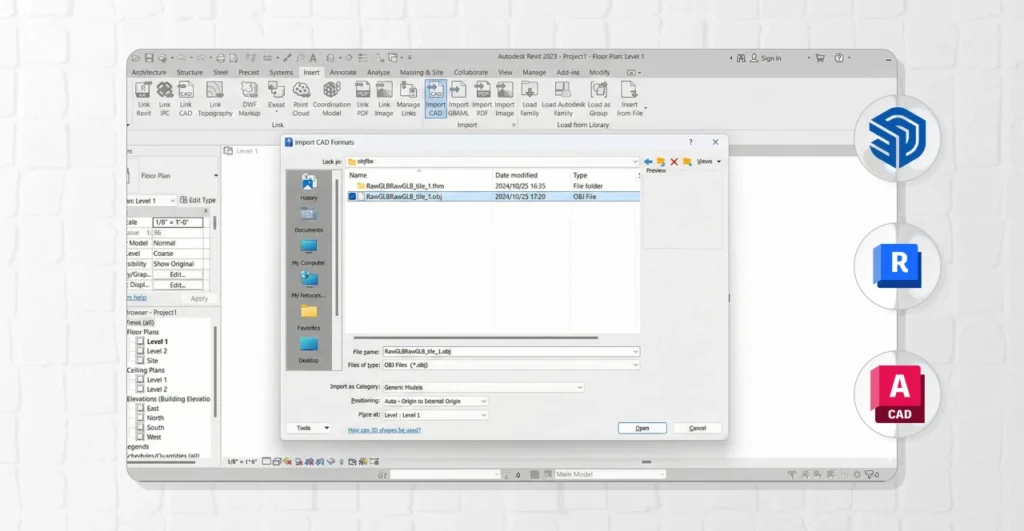Click the blue back arrow in dialog
Image resolution: width=1024 pixels, height=531 pixels.
(x=648, y=161)
